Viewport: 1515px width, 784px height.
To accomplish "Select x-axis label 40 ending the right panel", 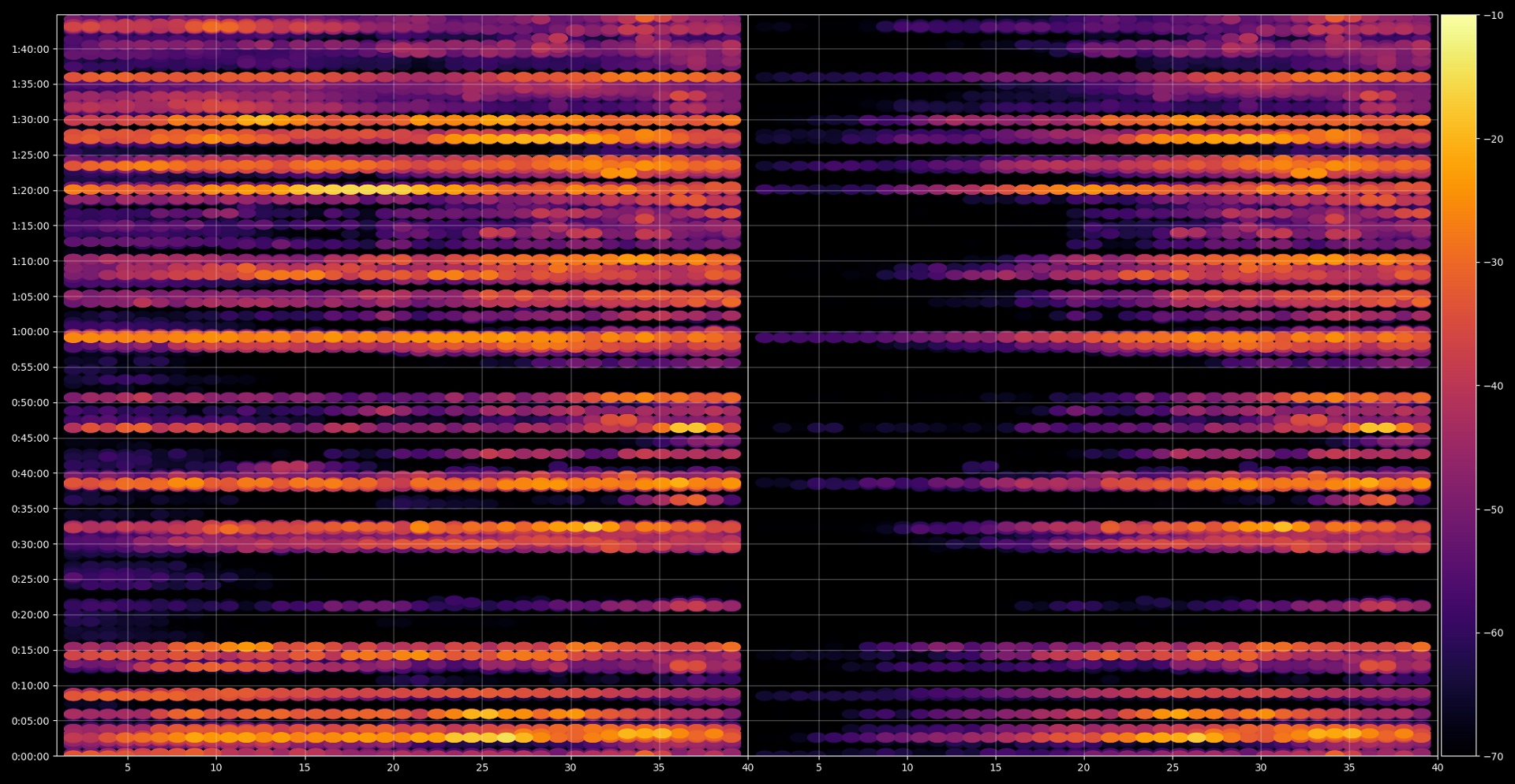I will click(x=1438, y=767).
